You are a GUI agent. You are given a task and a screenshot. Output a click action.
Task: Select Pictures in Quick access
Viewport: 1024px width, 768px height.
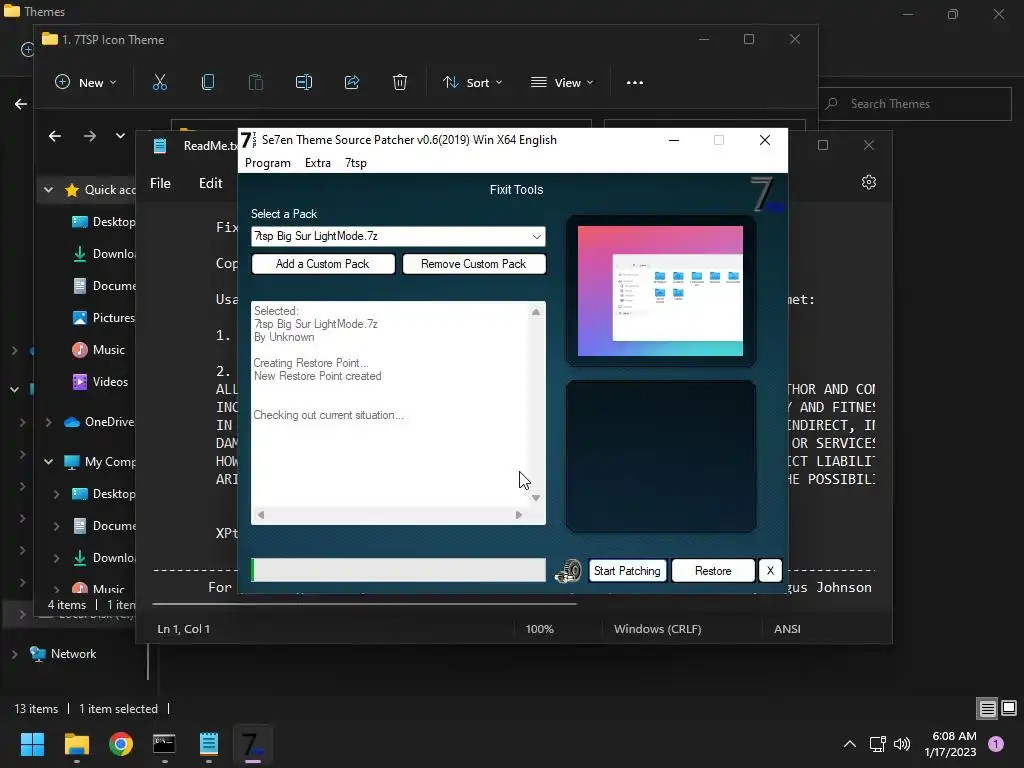(x=103, y=318)
